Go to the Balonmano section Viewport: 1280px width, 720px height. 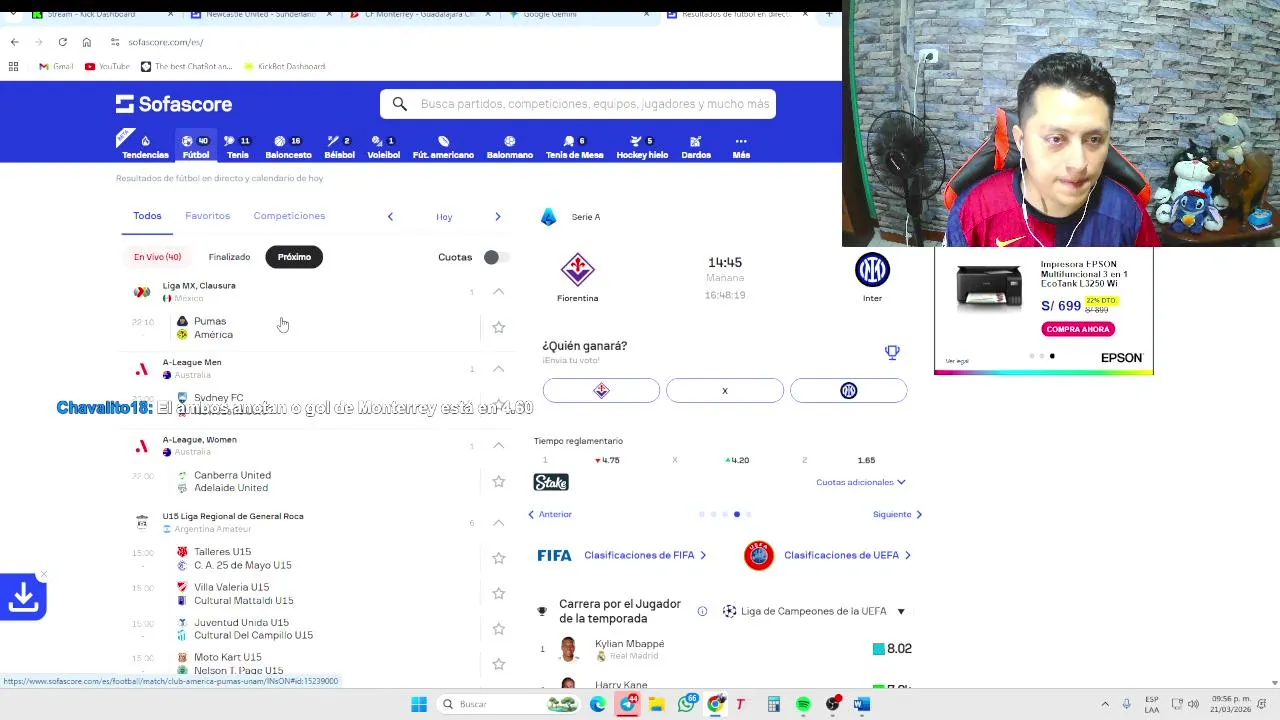point(509,147)
